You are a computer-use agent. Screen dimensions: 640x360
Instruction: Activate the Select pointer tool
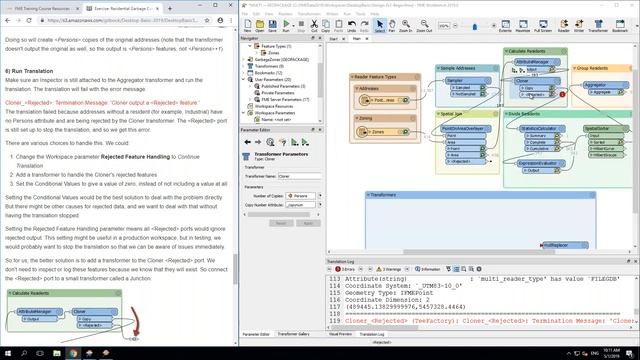tap(380, 25)
